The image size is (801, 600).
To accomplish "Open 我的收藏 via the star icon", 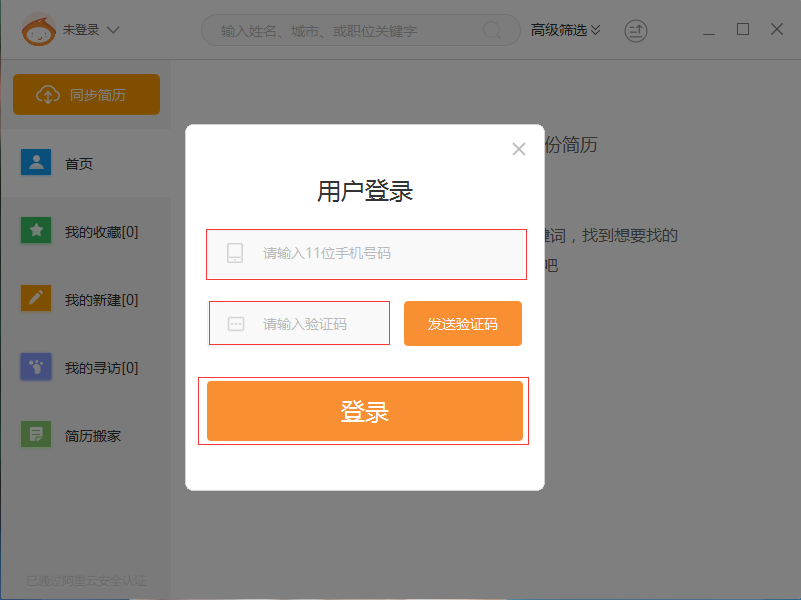I will click(x=37, y=230).
